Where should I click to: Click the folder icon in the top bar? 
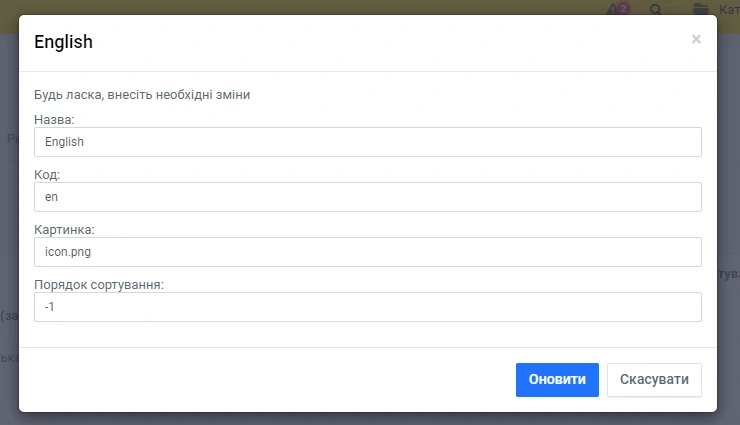(701, 10)
